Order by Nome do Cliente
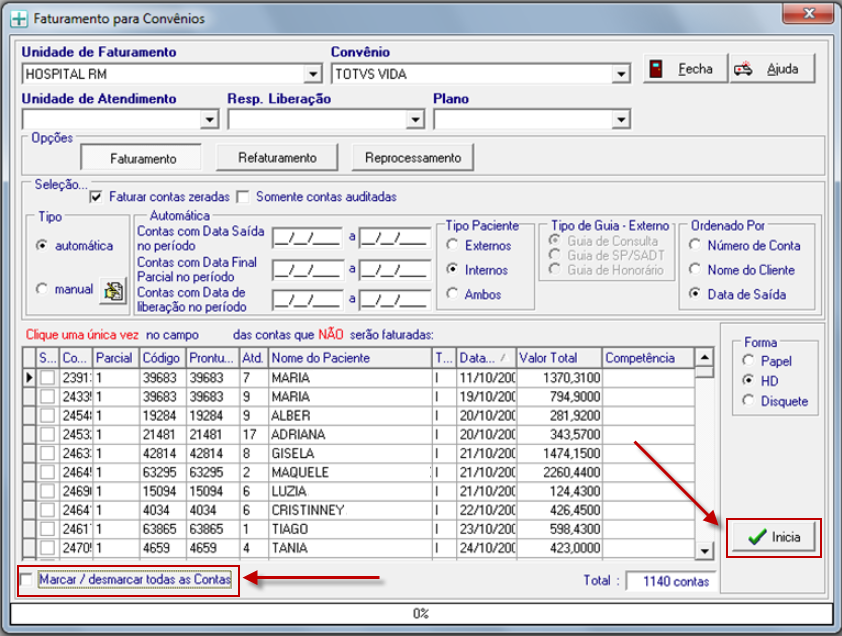Screen dimensions: 842x636 coord(695,269)
